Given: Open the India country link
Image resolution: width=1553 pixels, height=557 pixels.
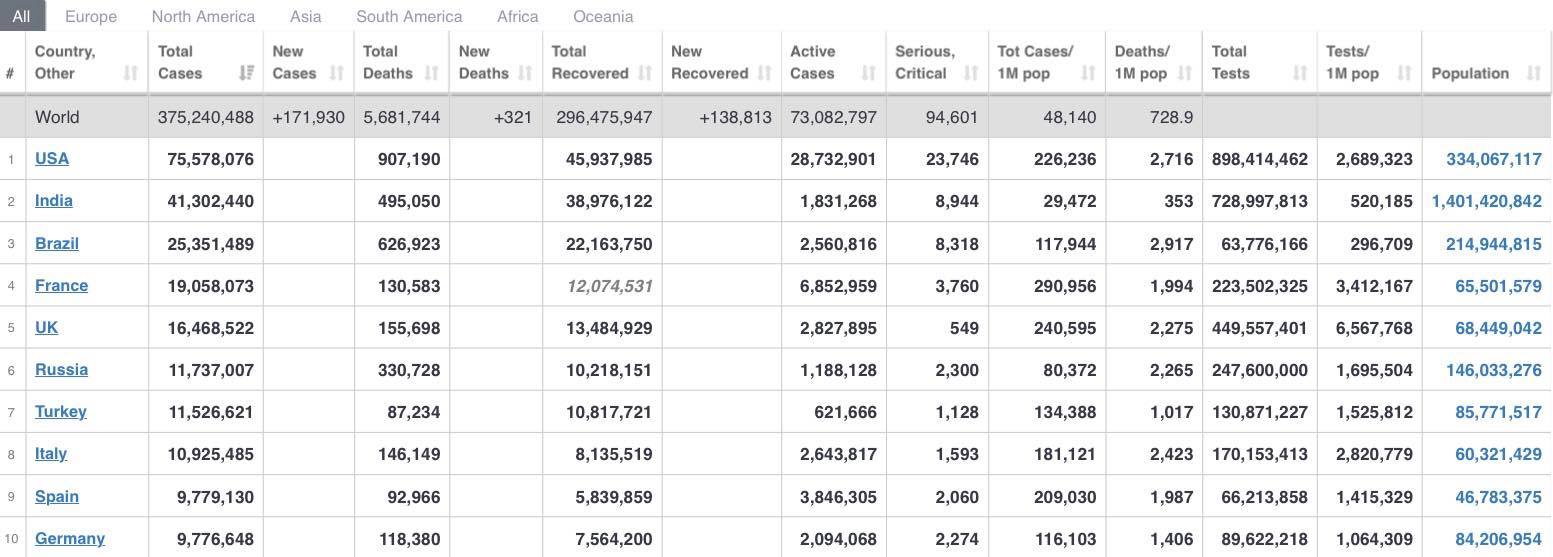Looking at the screenshot, I should pyautogui.click(x=54, y=200).
